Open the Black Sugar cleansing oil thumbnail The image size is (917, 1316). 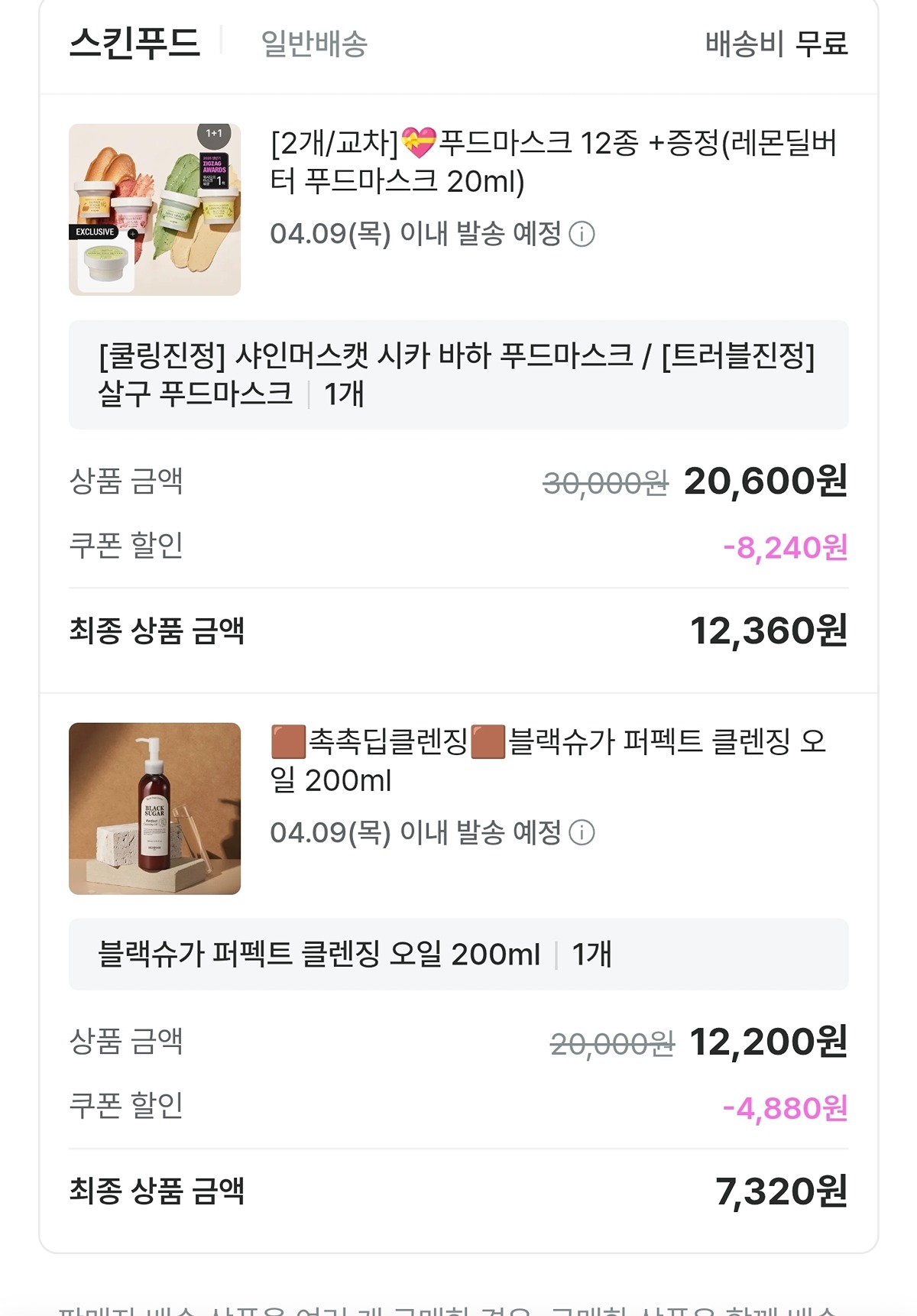(154, 809)
